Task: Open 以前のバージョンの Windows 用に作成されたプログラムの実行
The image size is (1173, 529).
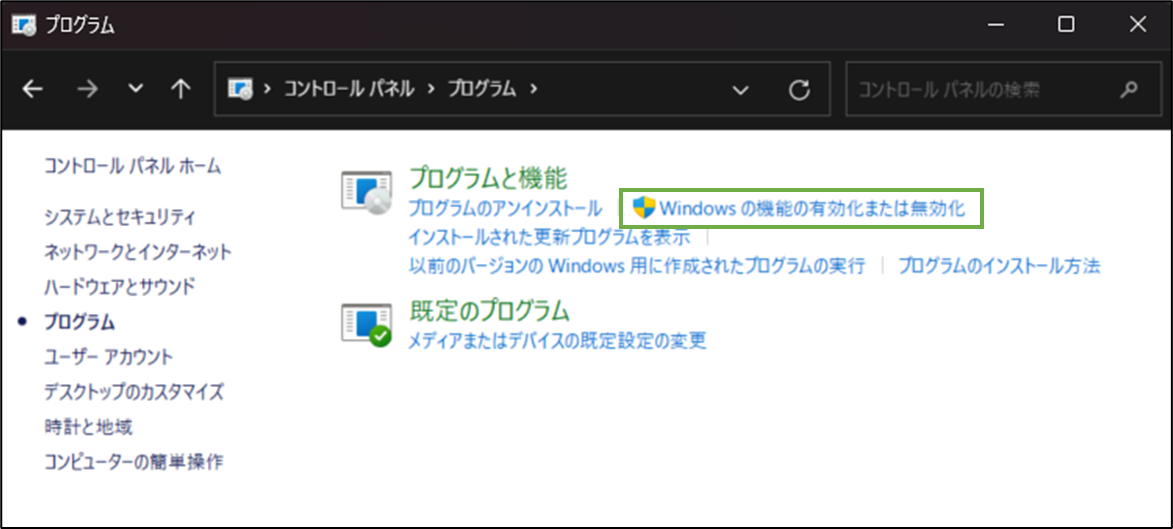Action: 637,265
